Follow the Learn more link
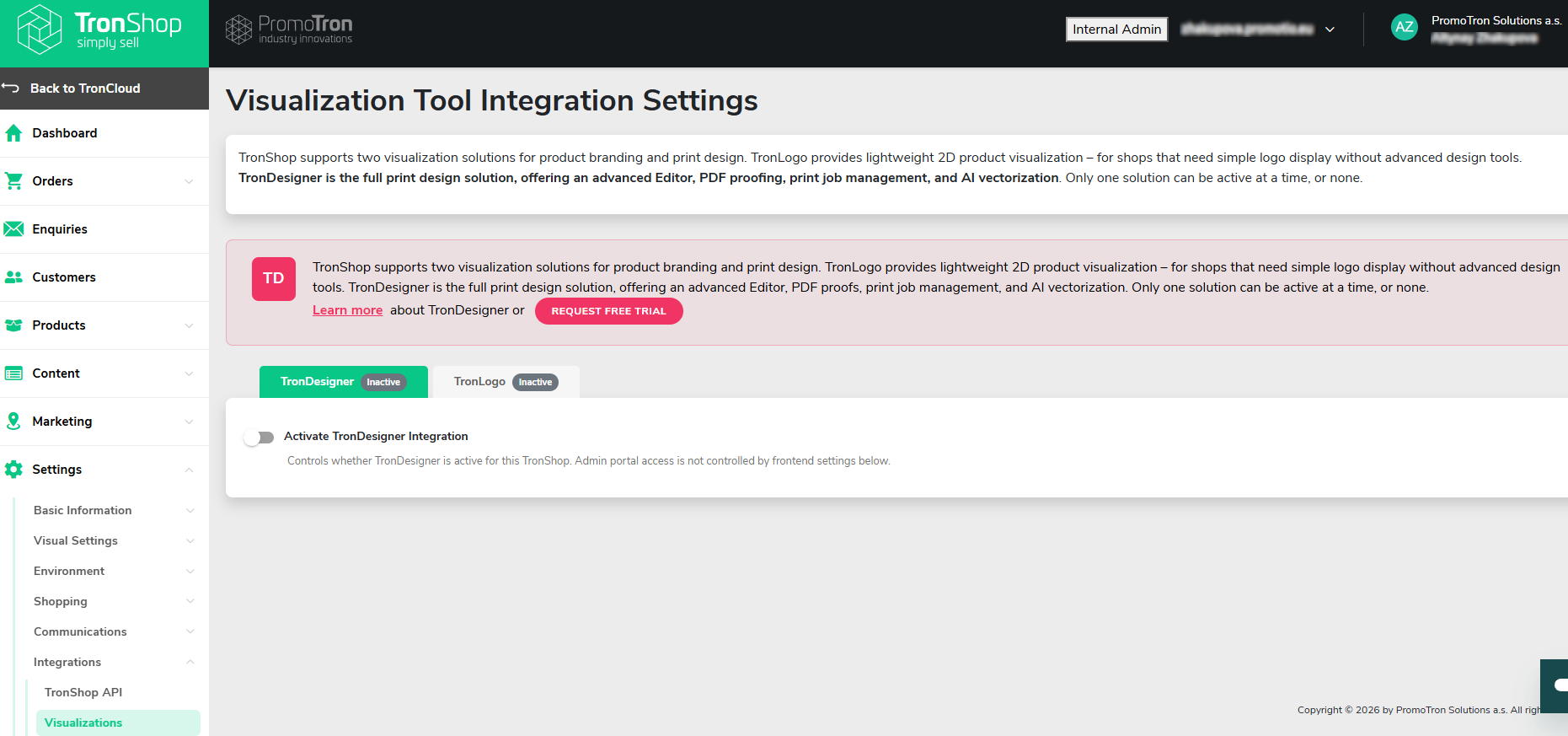 [x=348, y=310]
